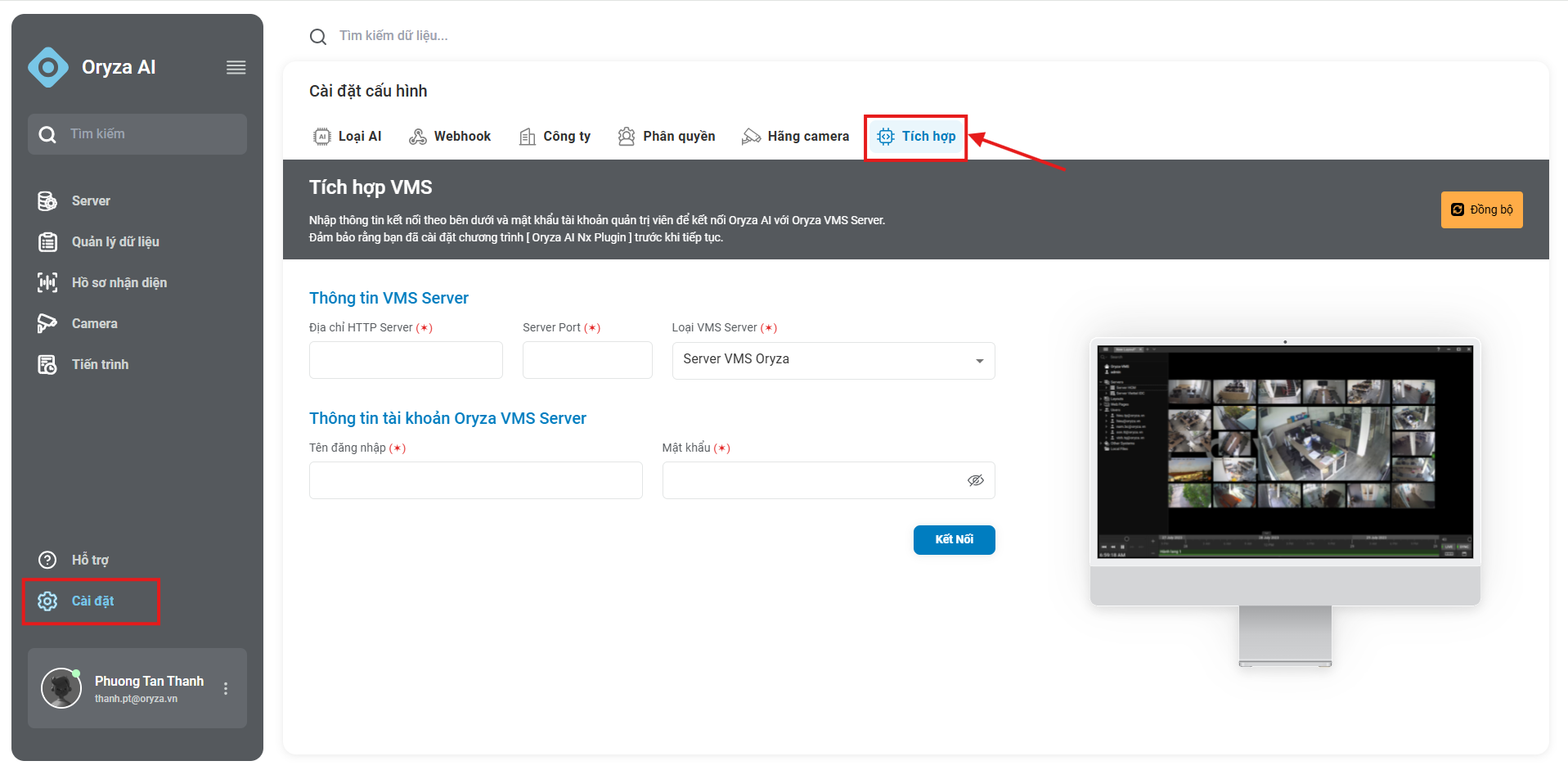Image resolution: width=1568 pixels, height=770 pixels.
Task: Click the top search bar magnifier icon
Action: pyautogui.click(x=318, y=37)
